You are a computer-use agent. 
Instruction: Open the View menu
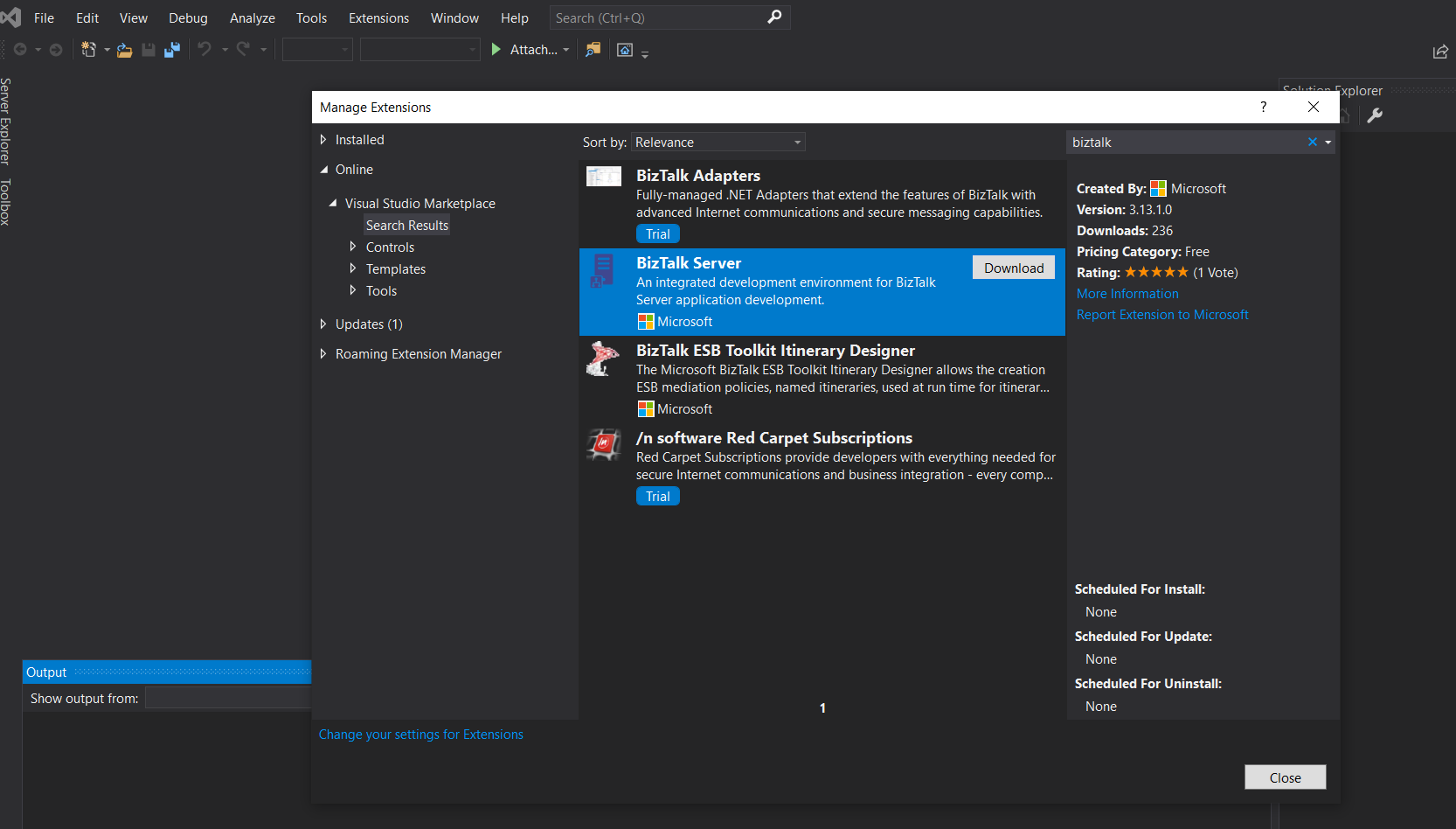pos(134,17)
